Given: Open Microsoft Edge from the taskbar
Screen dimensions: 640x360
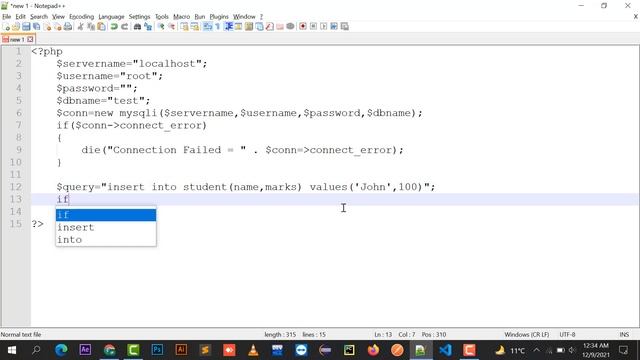Looking at the screenshot, I should 61,350.
